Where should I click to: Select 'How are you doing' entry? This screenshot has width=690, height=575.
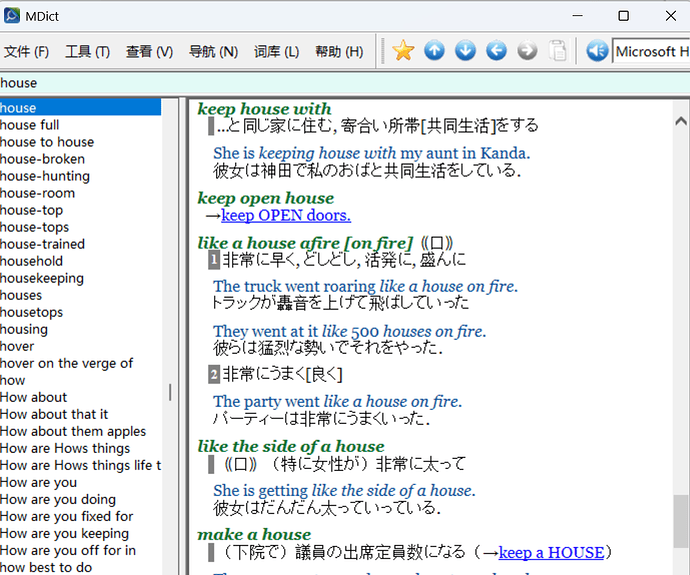pyautogui.click(x=80, y=499)
